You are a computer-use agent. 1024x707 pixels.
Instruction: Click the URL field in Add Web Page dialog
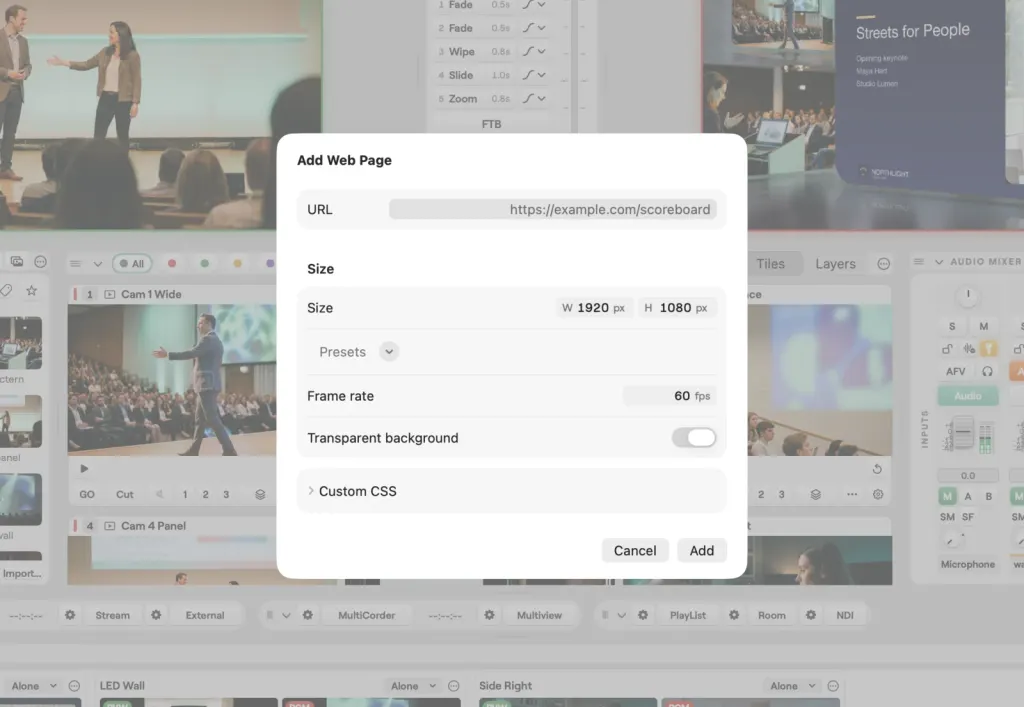(552, 210)
